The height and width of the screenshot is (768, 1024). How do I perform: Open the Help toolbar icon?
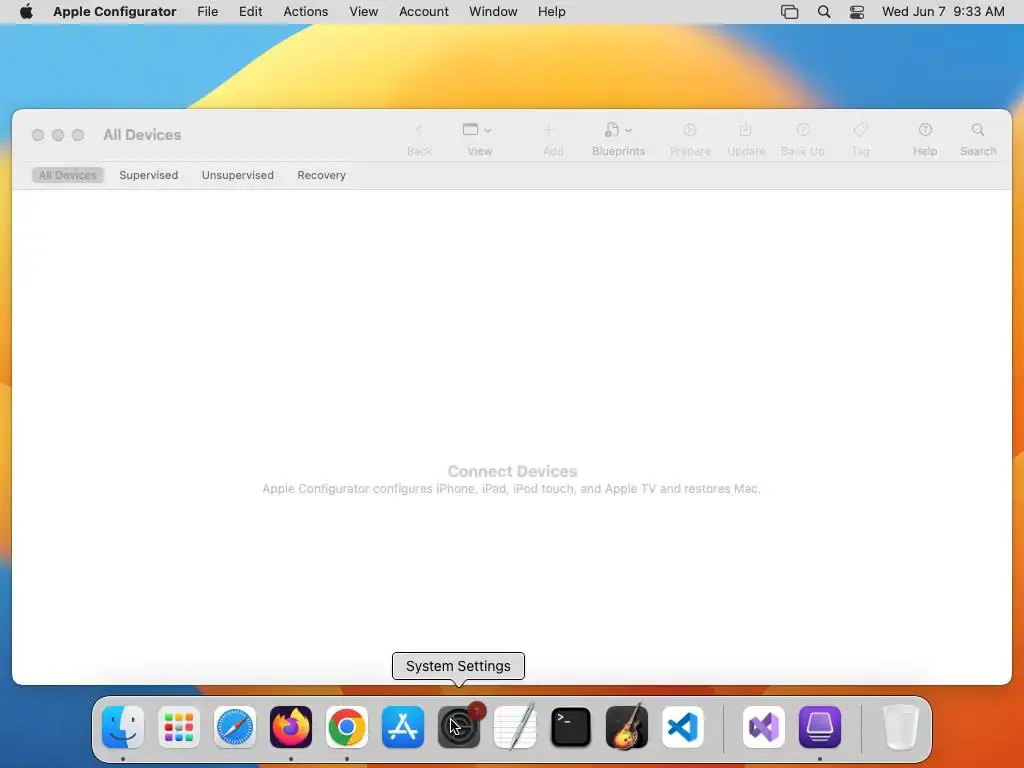925,139
